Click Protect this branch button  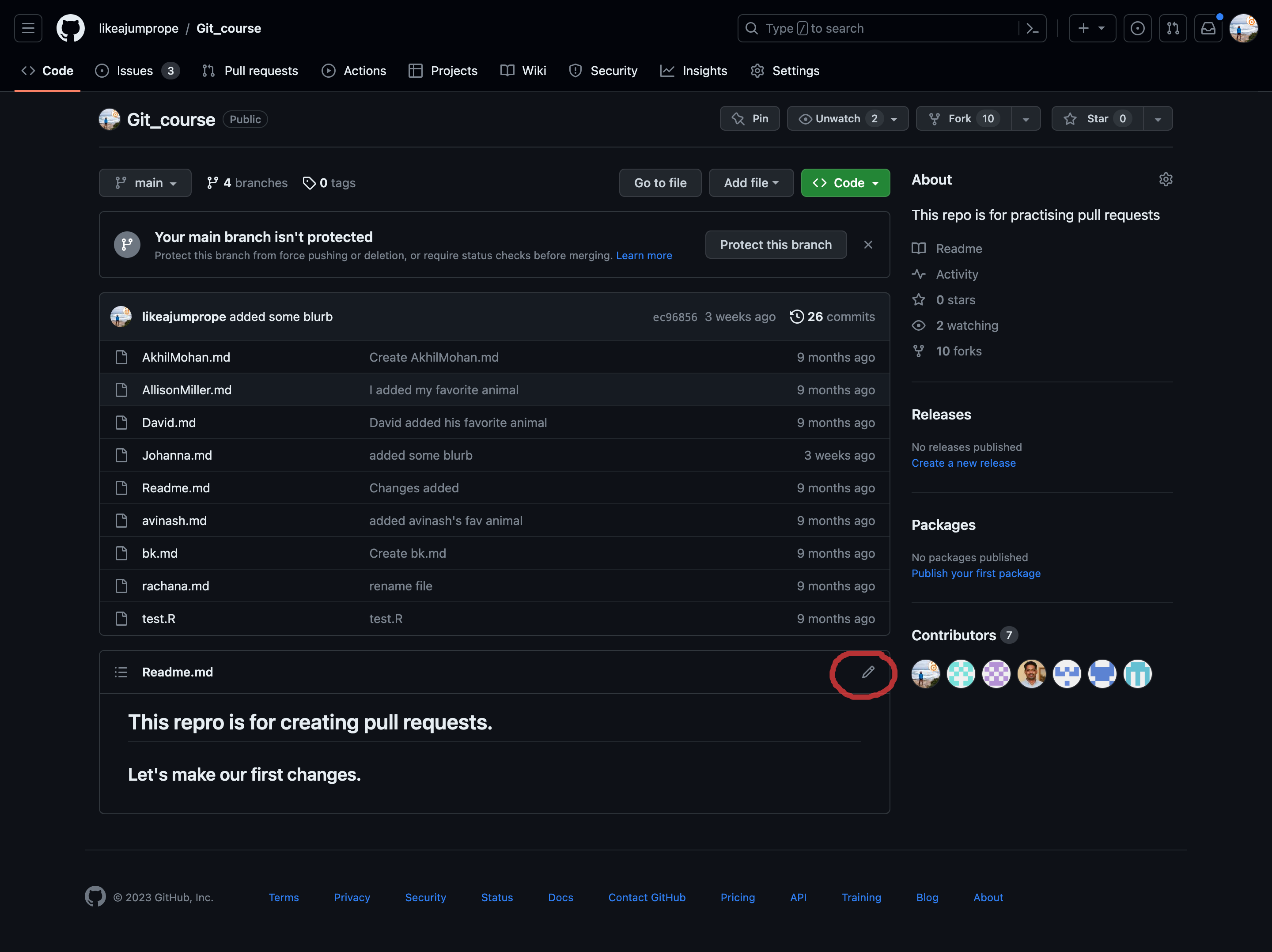click(x=776, y=244)
